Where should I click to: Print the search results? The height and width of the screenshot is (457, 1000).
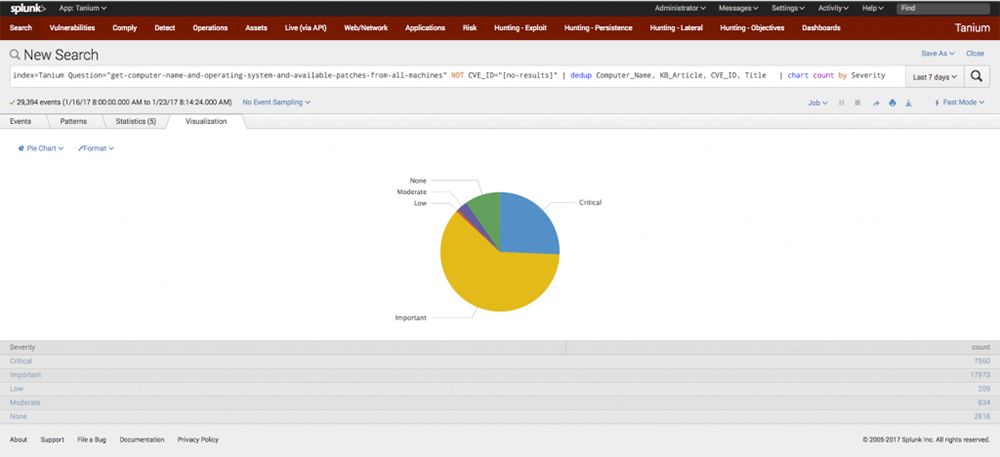[x=892, y=103]
